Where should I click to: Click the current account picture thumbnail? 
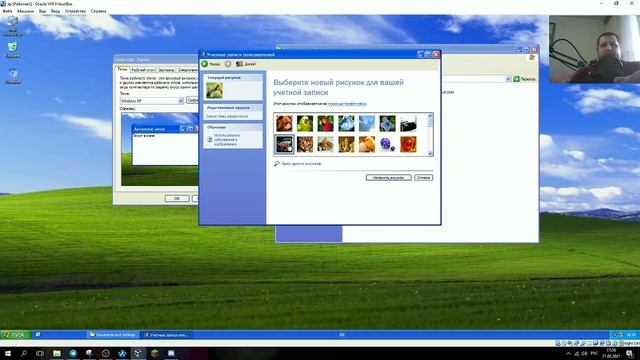(x=215, y=90)
